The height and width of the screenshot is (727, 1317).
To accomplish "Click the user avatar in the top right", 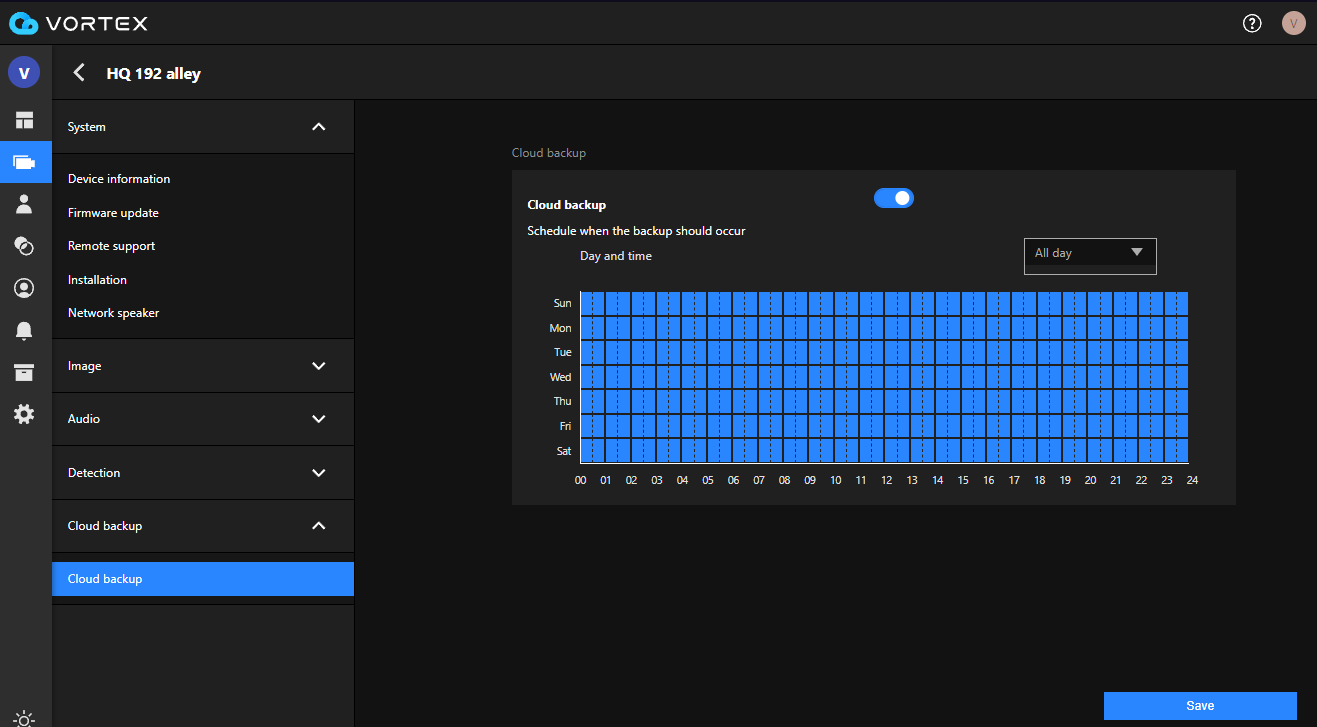I will tap(1294, 22).
